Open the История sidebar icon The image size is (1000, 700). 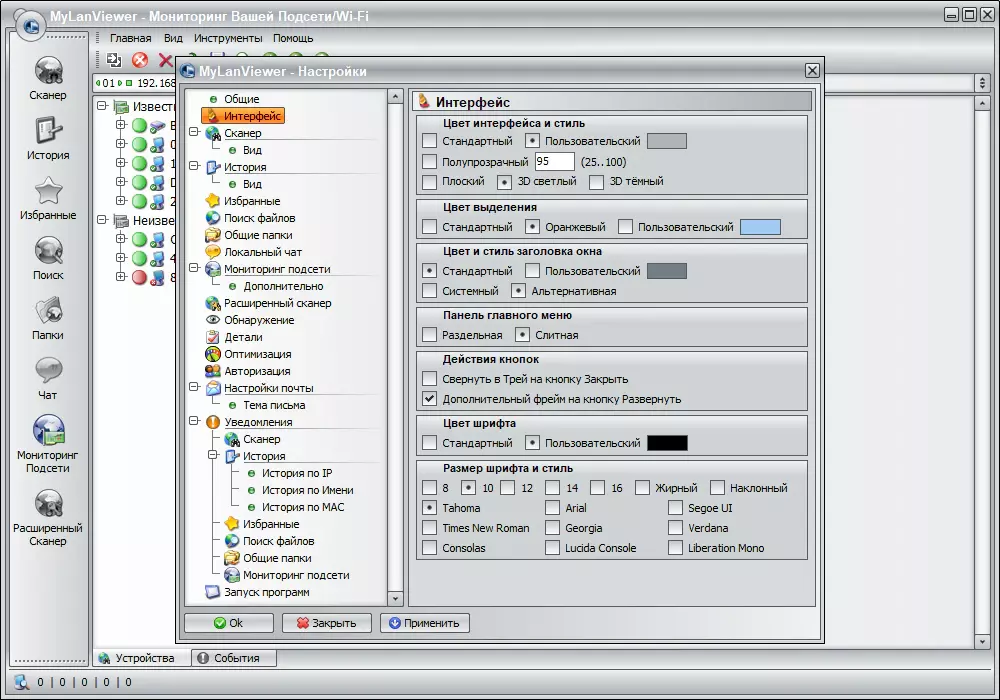[x=48, y=131]
